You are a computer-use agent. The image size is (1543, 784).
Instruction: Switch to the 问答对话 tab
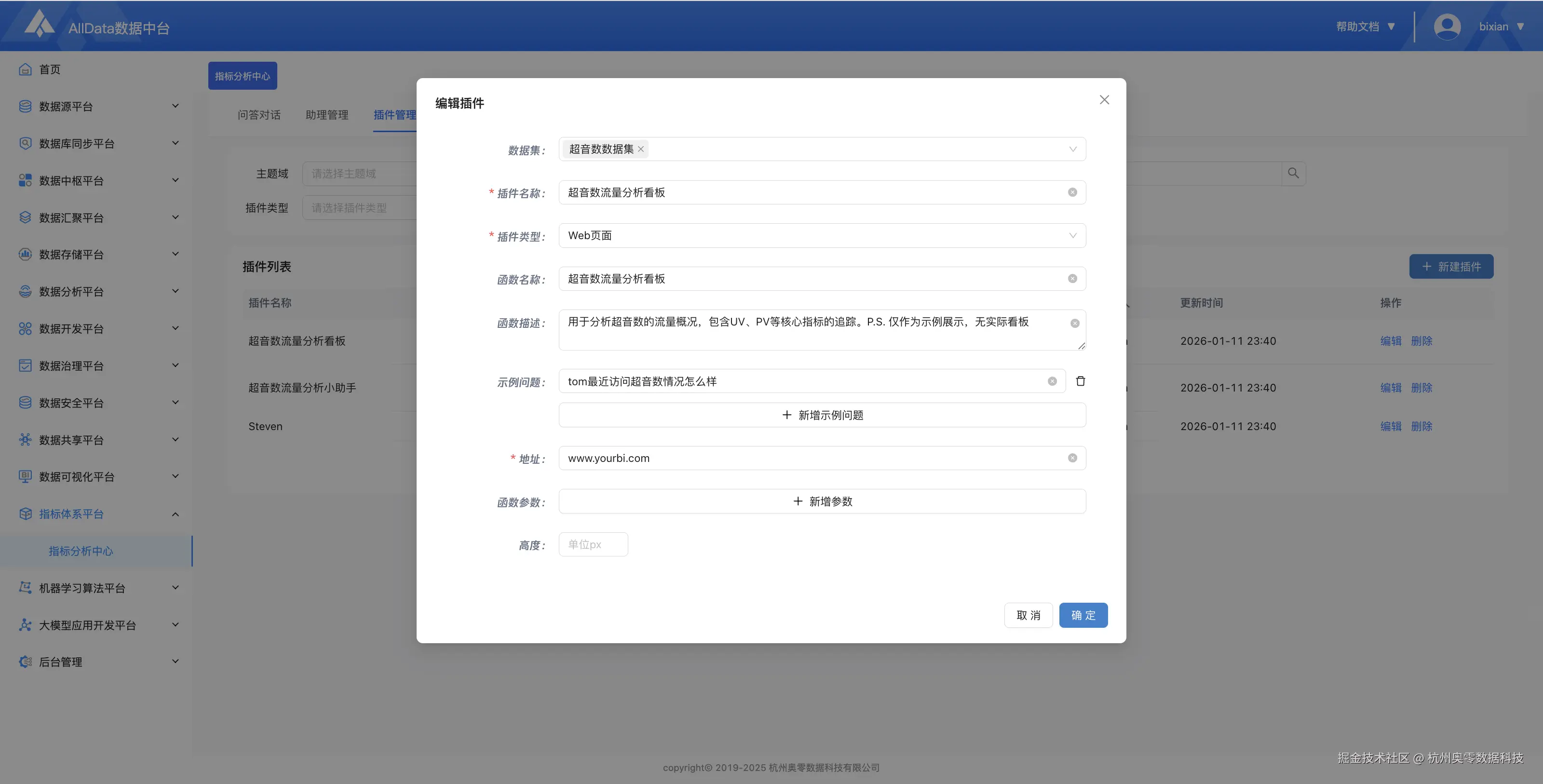(x=259, y=115)
